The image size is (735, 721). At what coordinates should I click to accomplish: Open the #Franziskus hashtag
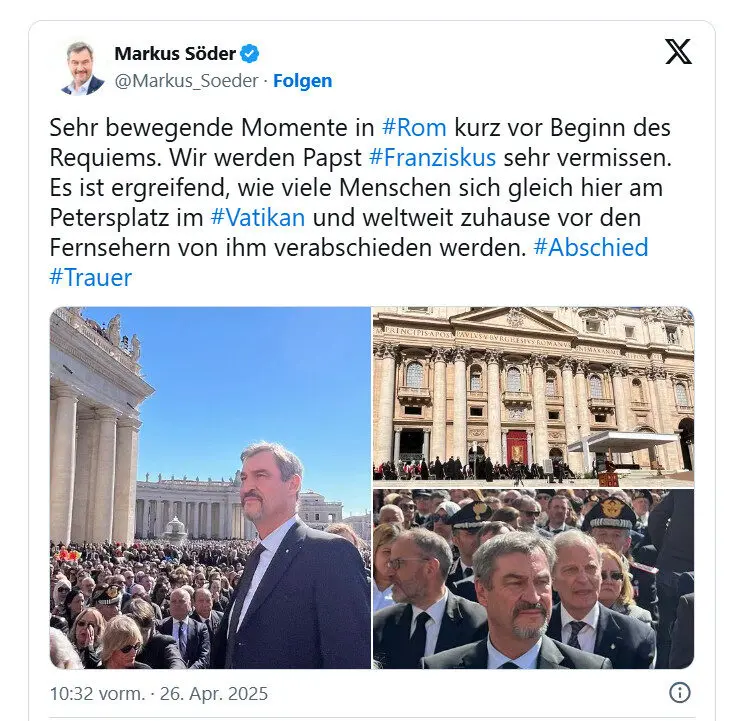click(432, 158)
